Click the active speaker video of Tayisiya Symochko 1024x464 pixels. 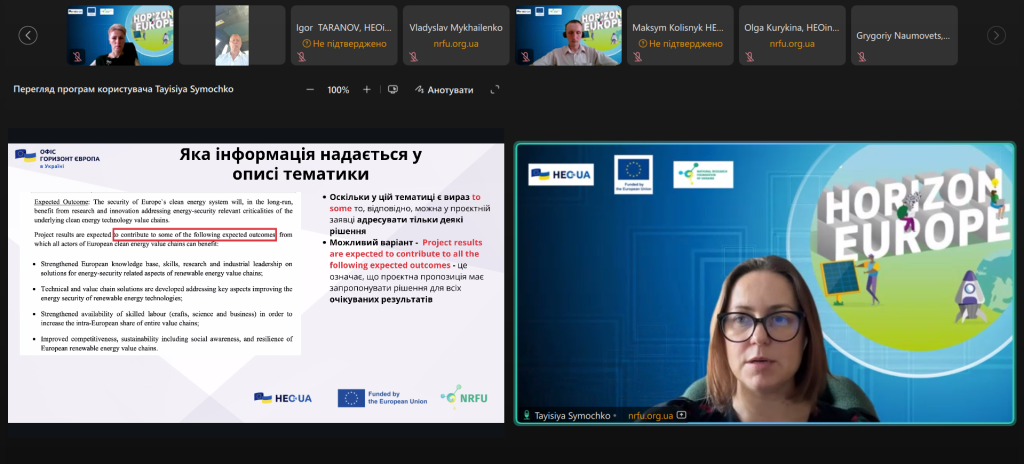pos(765,284)
